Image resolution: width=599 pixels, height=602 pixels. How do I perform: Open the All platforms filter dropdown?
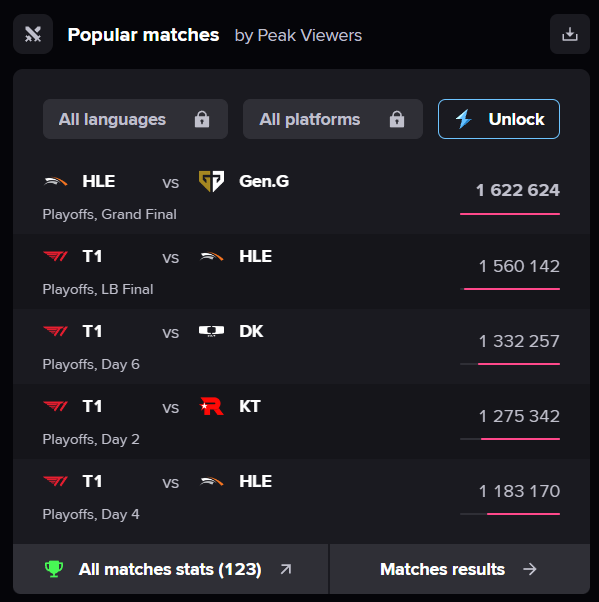point(333,119)
